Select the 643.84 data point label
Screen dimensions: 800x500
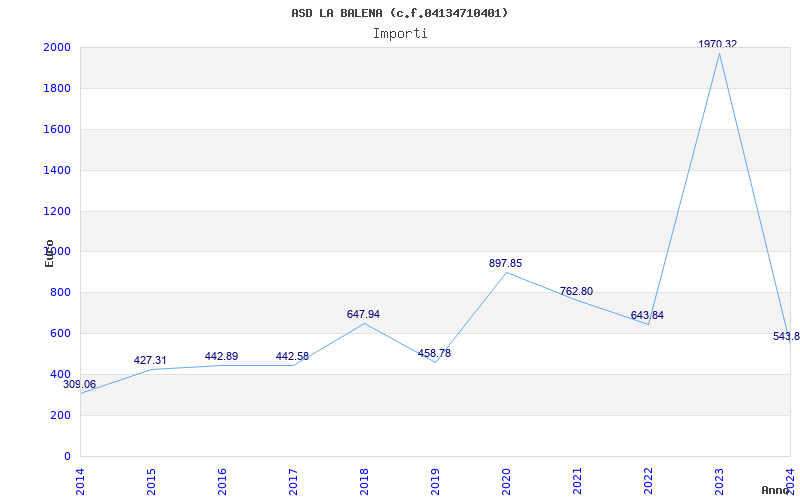(x=647, y=316)
